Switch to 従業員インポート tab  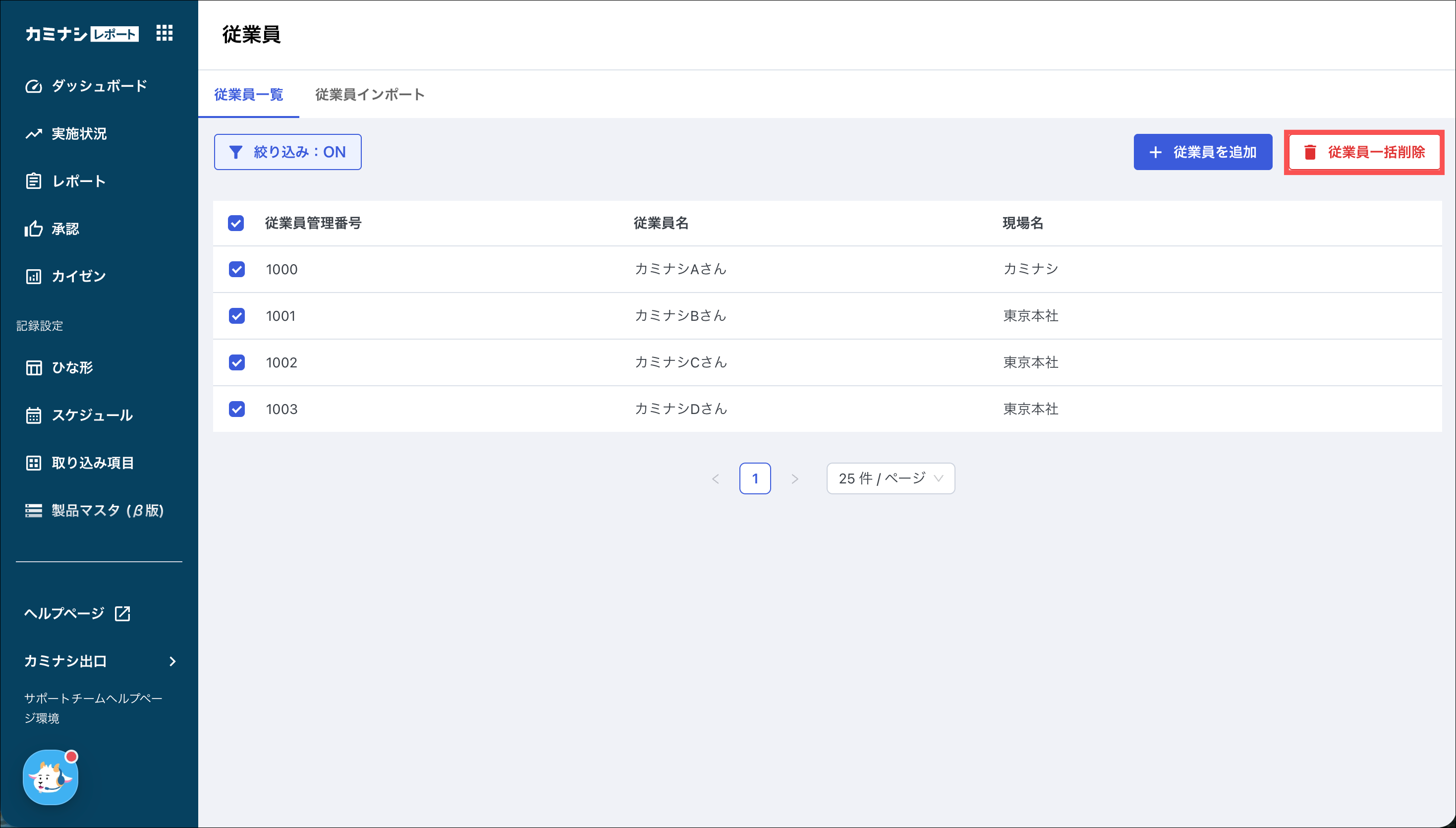pos(369,94)
